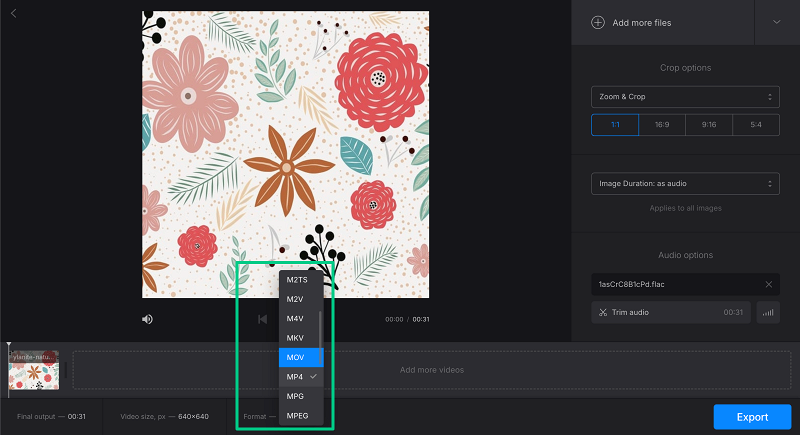Screen dimensions: 800x435
Task: Choose MOV format
Action: point(301,357)
